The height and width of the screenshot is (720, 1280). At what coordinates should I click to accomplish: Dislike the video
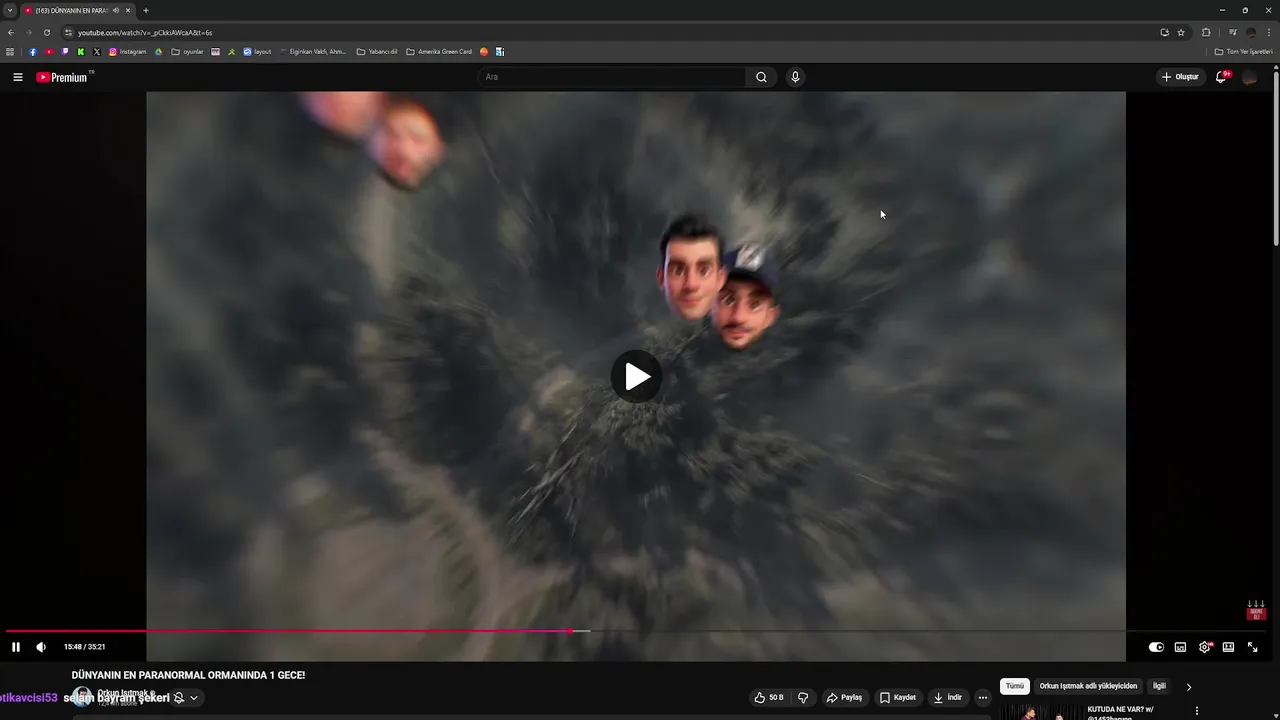tap(803, 697)
